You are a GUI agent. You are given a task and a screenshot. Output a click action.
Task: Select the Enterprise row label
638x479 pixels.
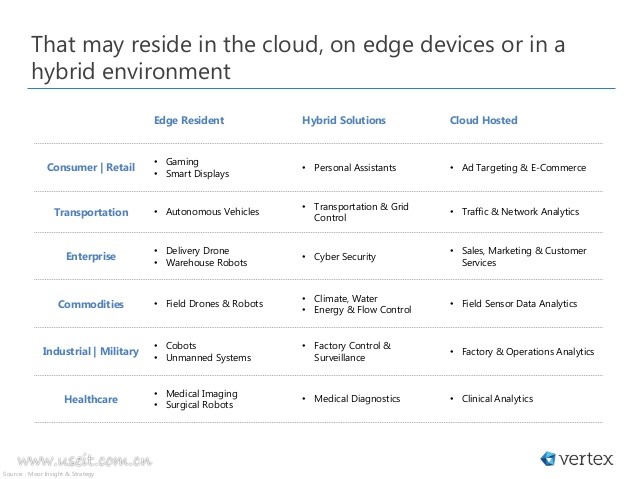point(91,256)
